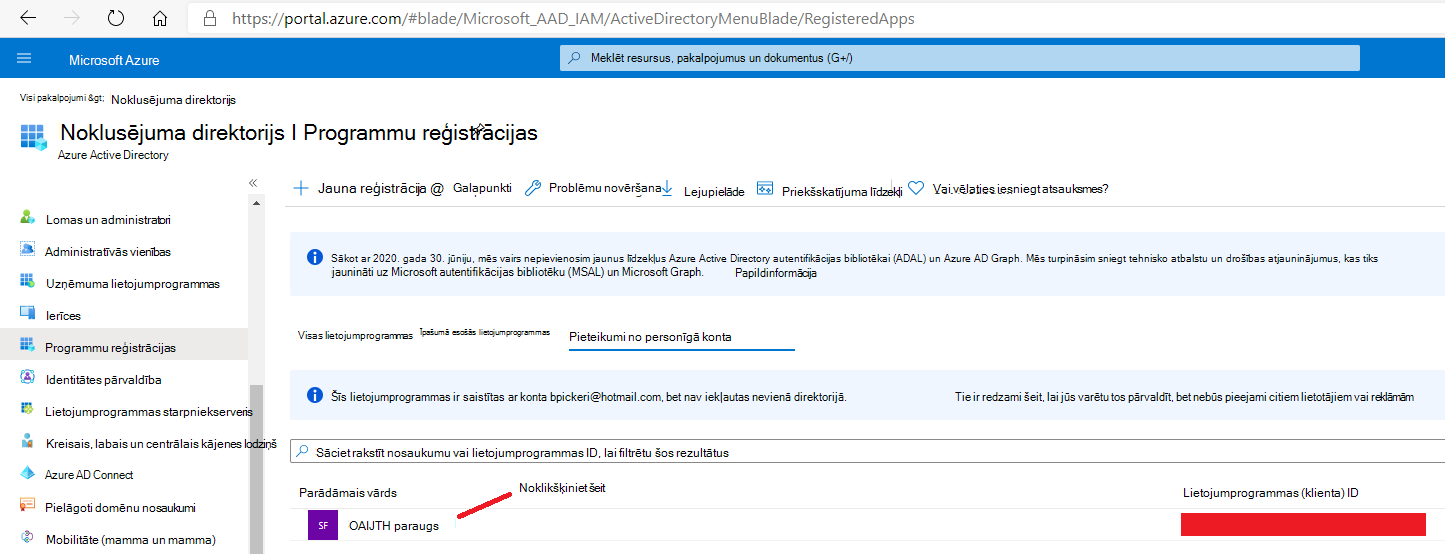The height and width of the screenshot is (554, 1445).
Task: Click the padlock site info icon
Action: [209, 18]
